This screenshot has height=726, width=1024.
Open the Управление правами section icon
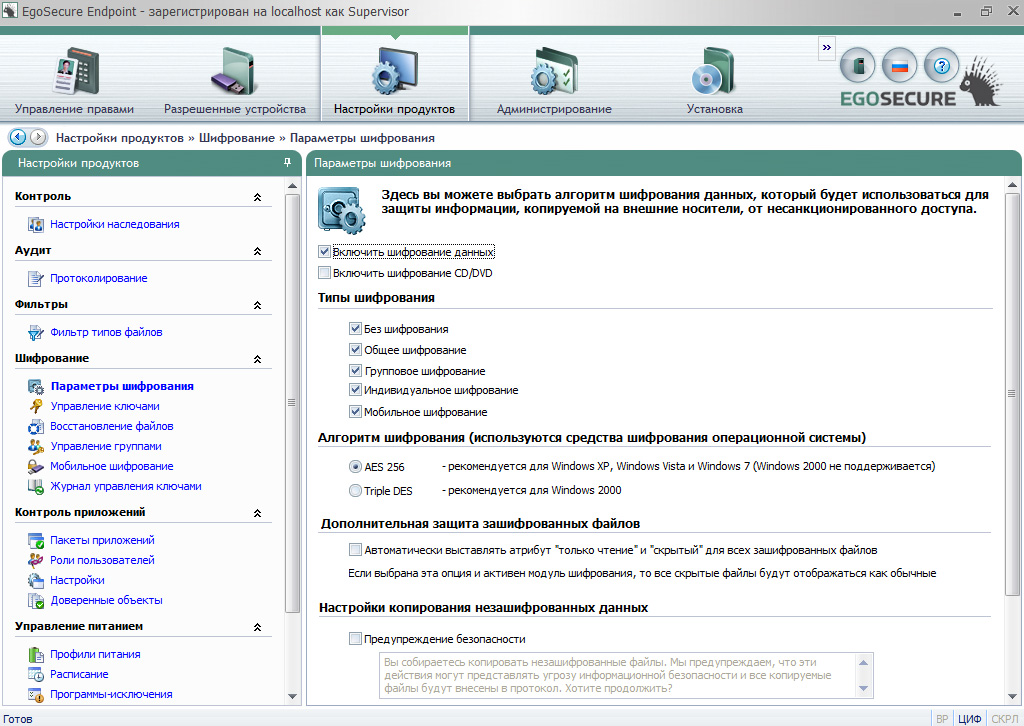[x=74, y=71]
